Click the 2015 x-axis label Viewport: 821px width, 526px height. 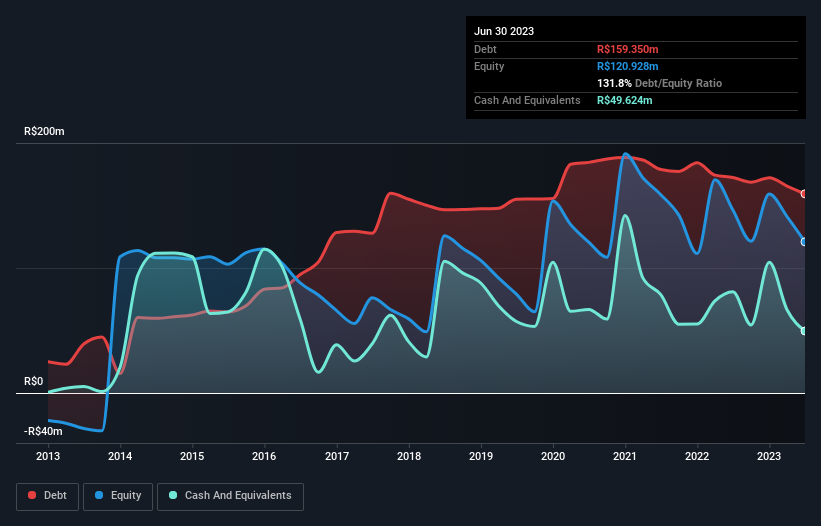(192, 456)
